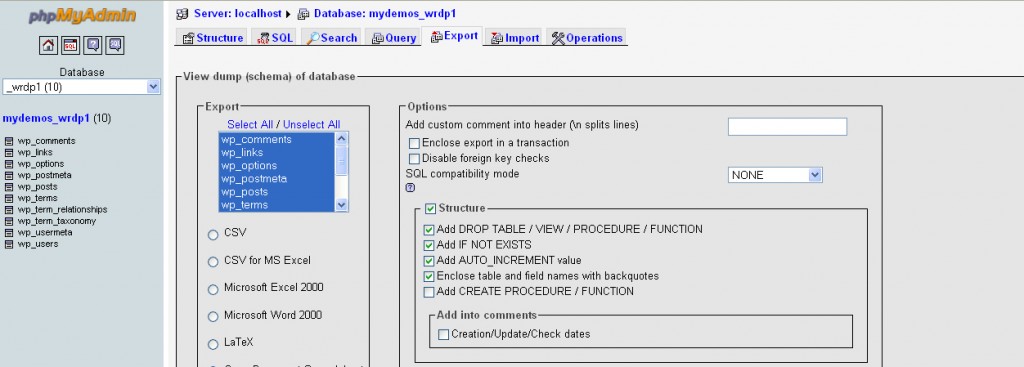Image resolution: width=1024 pixels, height=367 pixels.
Task: Select wp_postmeta in export table list
Action: pos(277,179)
